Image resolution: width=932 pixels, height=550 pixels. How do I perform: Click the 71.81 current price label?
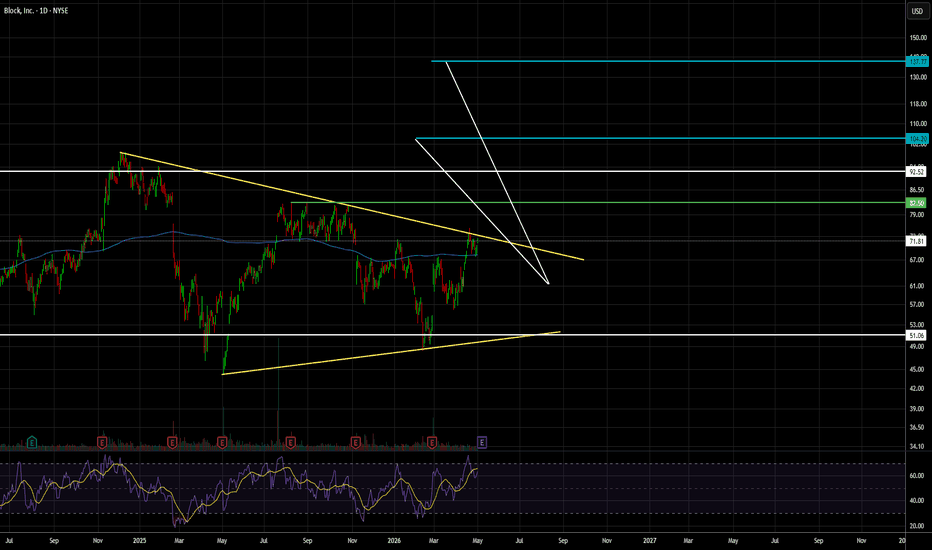click(917, 241)
